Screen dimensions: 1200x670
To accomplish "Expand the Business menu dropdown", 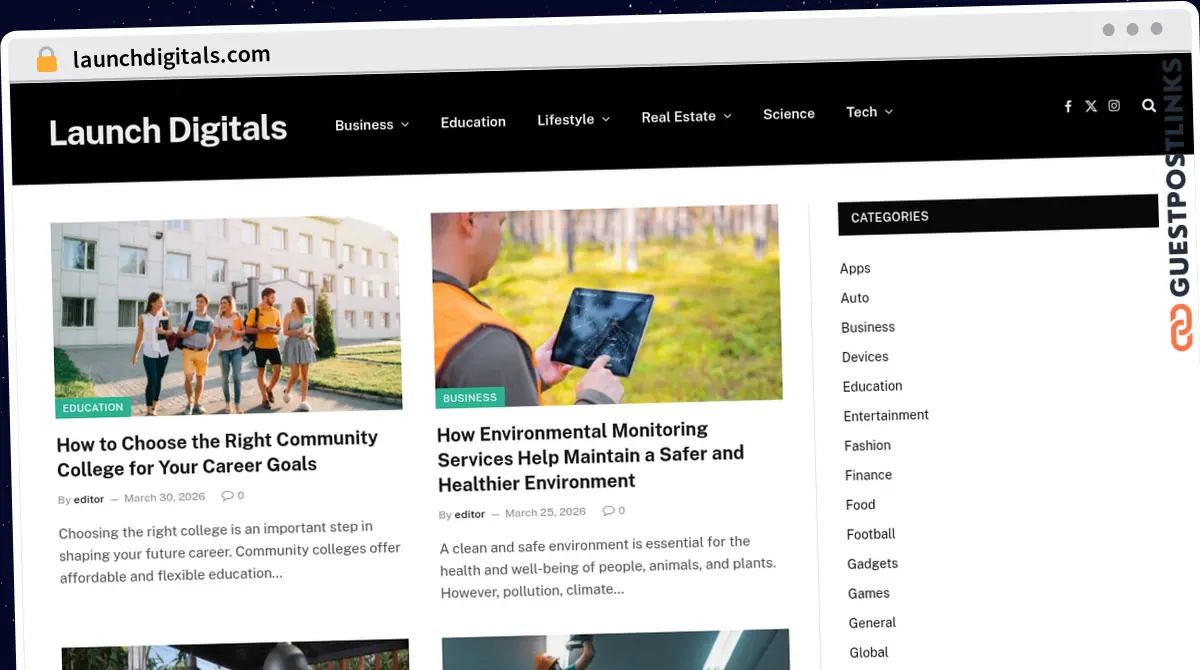I will click(372, 125).
